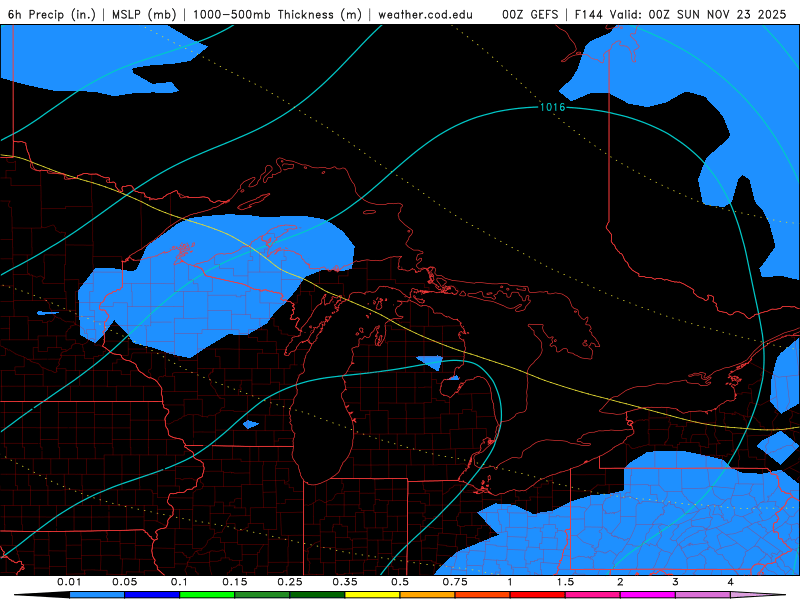This screenshot has height=600, width=800.
Task: Click the '0.5' legend value
Action: click(400, 582)
